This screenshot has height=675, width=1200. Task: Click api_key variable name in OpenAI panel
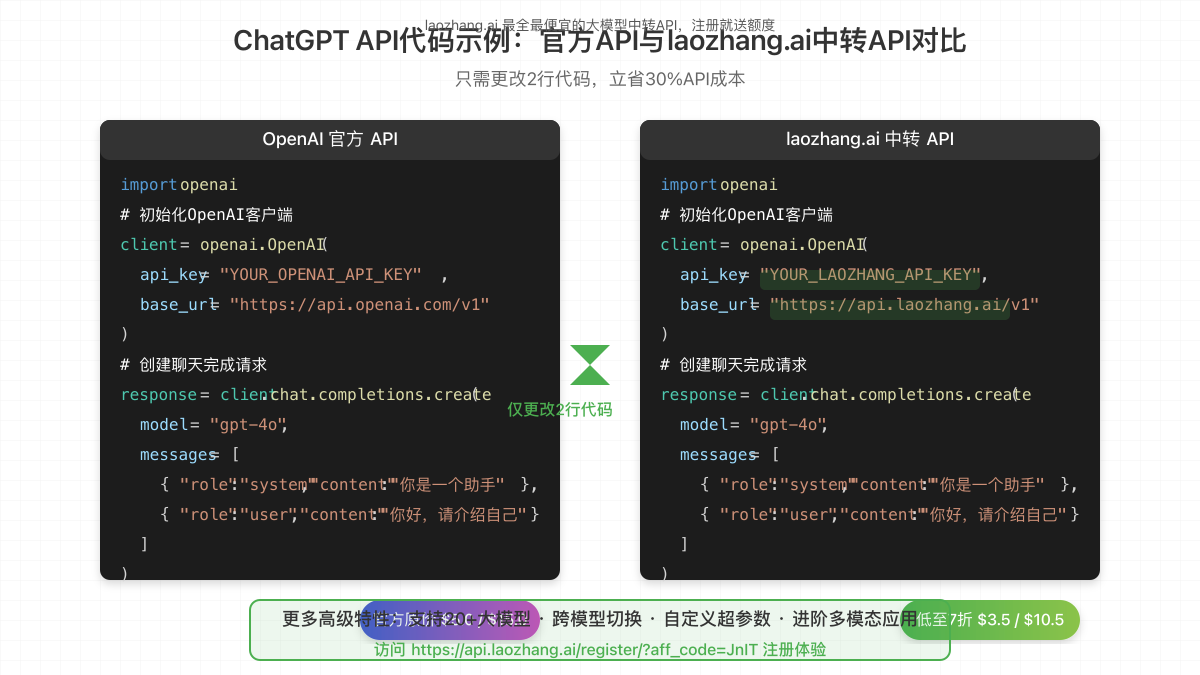pos(173,275)
